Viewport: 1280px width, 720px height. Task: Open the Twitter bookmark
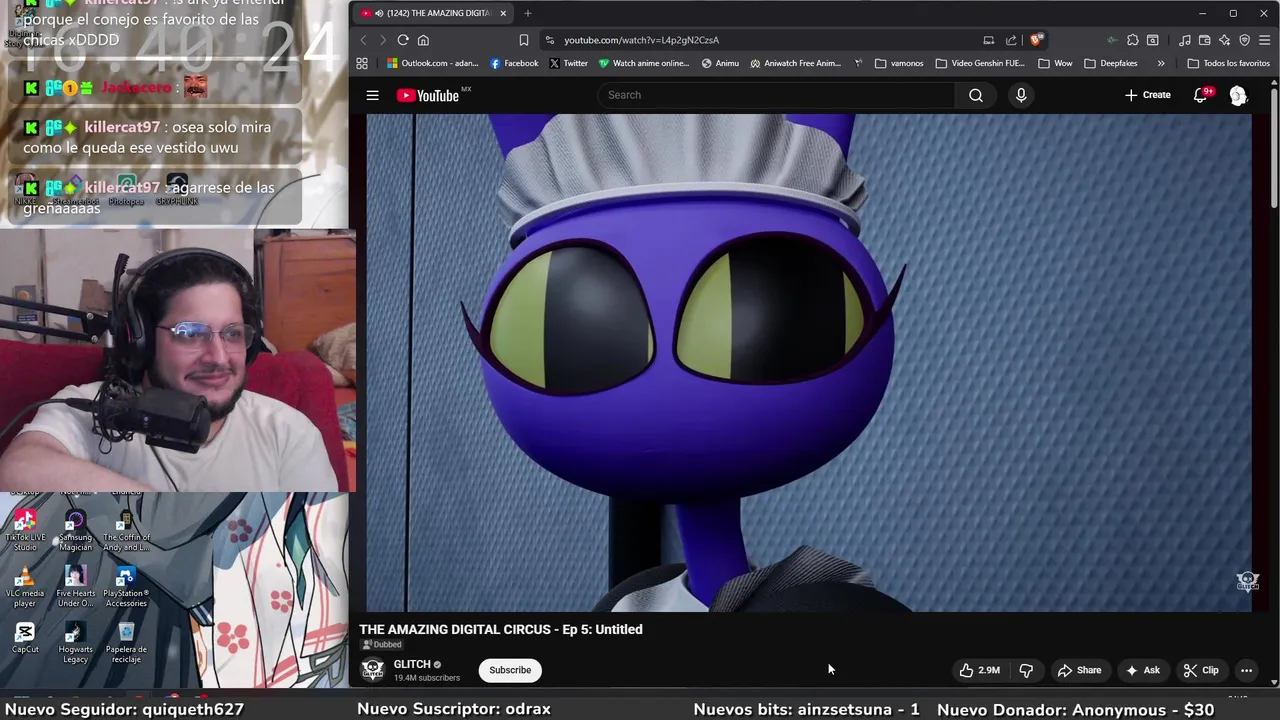[x=568, y=63]
